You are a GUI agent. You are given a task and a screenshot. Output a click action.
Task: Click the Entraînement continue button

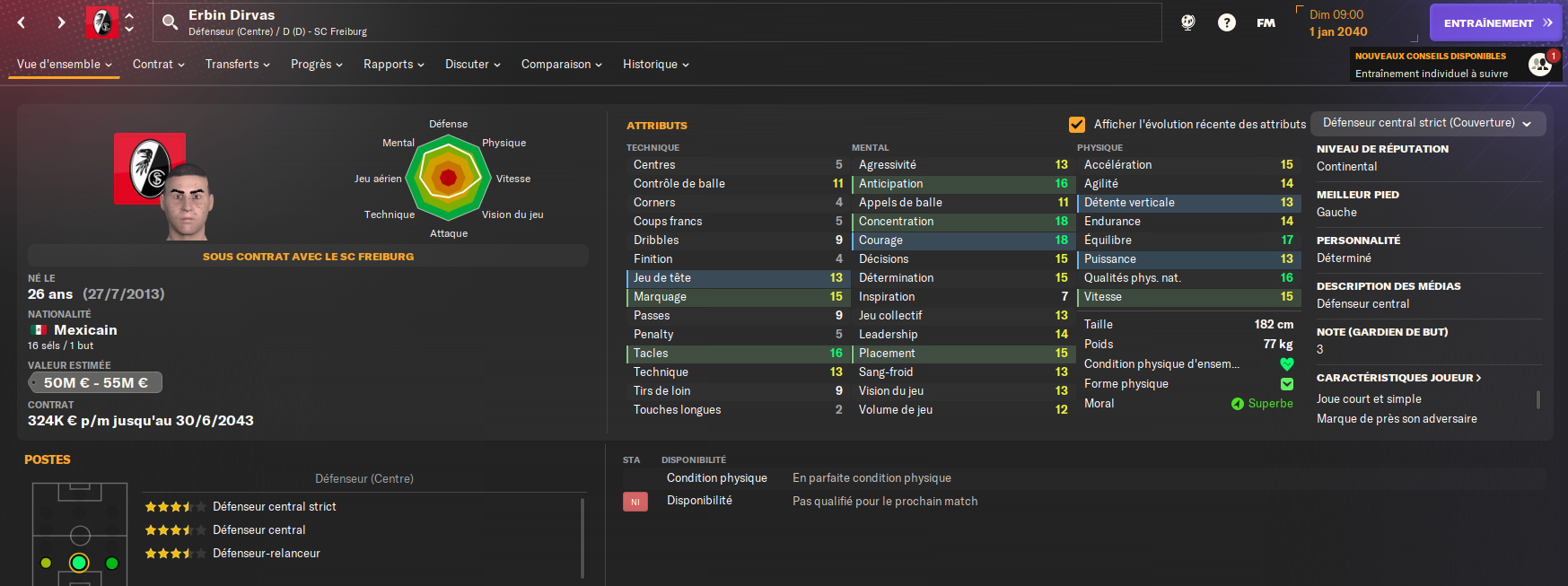1495,23
